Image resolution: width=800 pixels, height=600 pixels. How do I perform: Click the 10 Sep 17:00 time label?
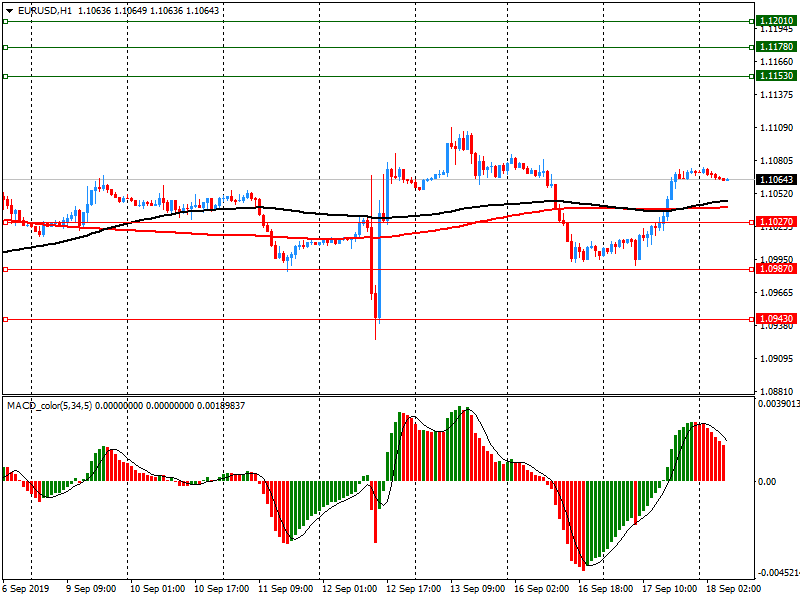(x=222, y=589)
